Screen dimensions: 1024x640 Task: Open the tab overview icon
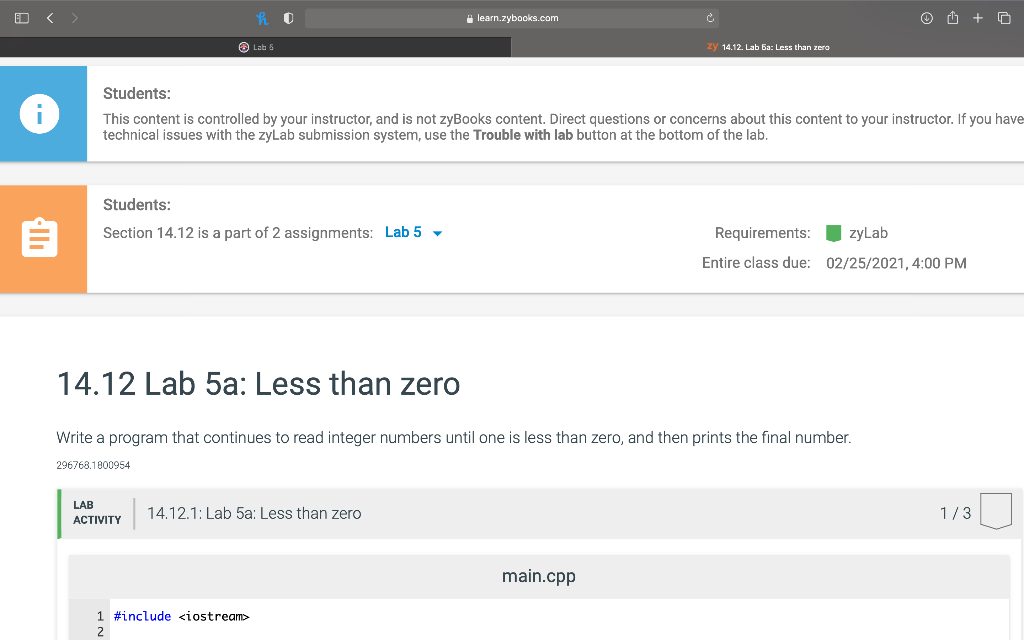(x=1005, y=17)
